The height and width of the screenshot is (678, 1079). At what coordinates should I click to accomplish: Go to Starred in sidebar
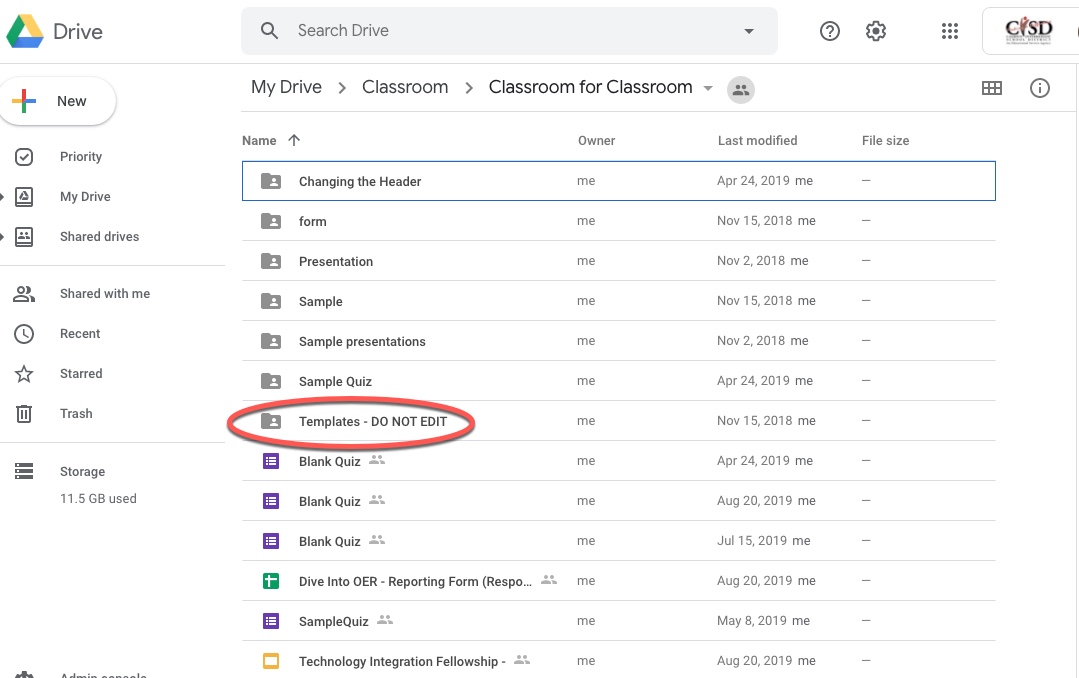(x=81, y=374)
